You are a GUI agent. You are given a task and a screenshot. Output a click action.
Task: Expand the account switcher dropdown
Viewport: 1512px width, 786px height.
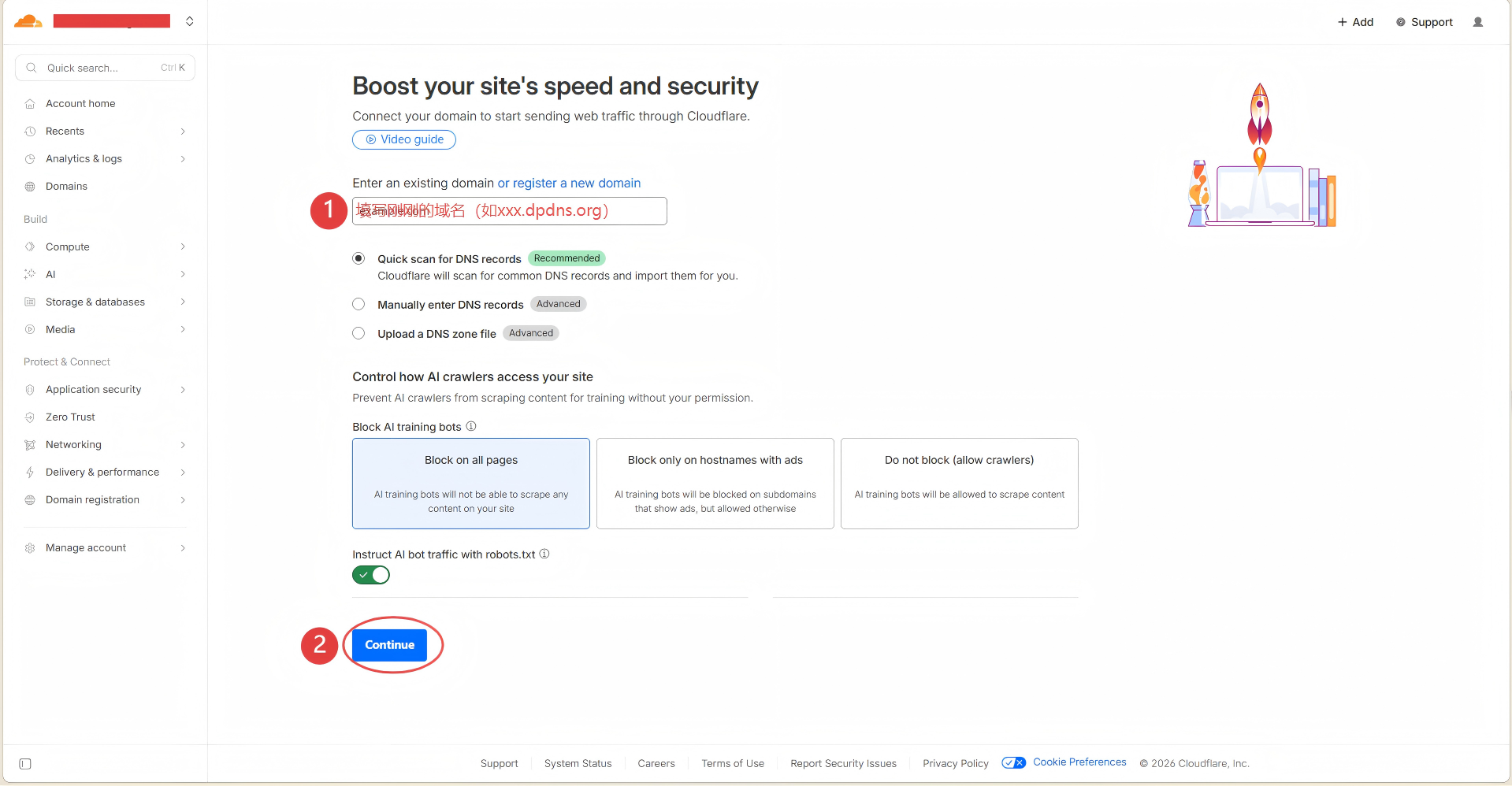(190, 21)
